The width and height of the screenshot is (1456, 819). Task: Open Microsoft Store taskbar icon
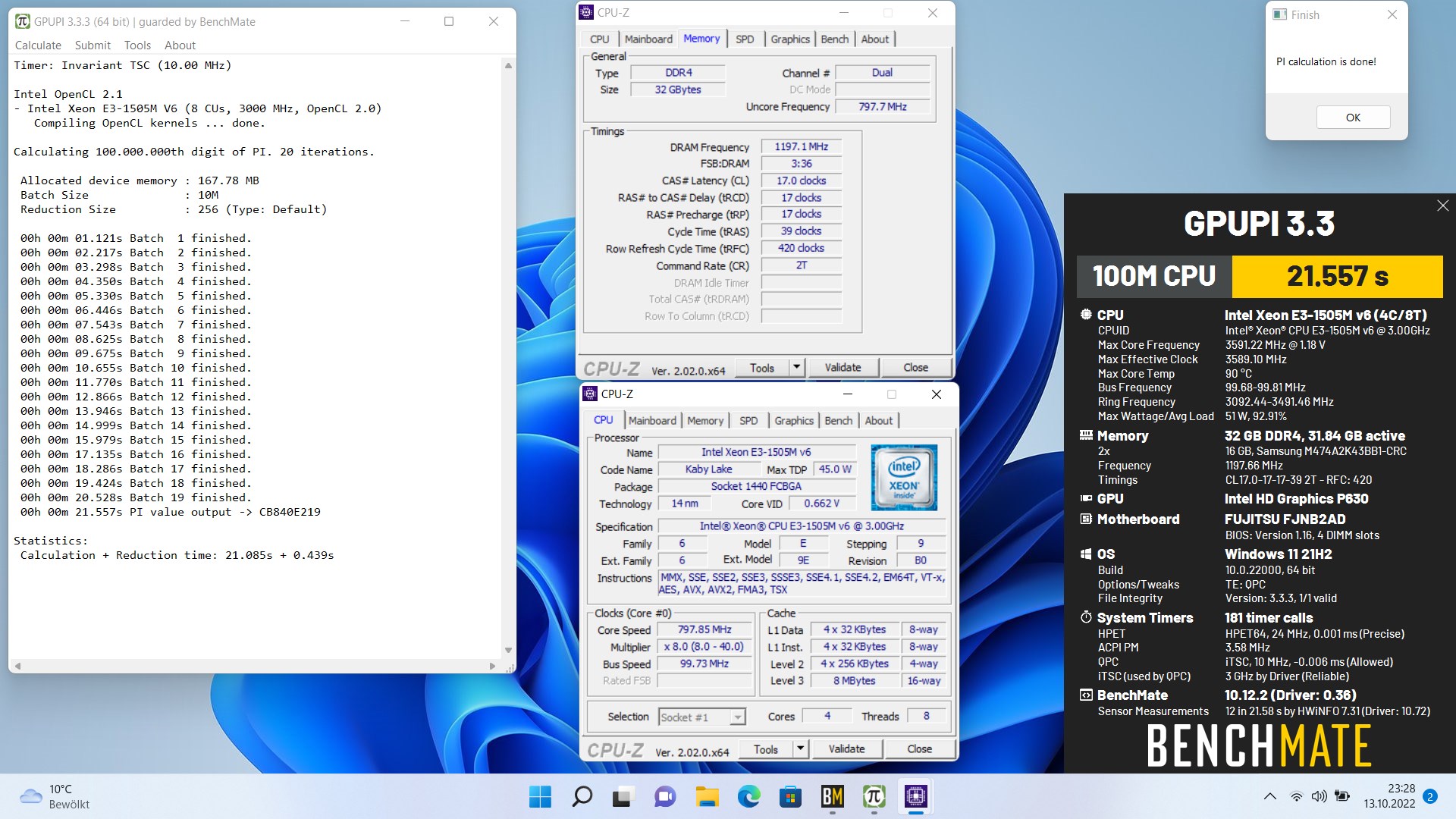click(790, 796)
